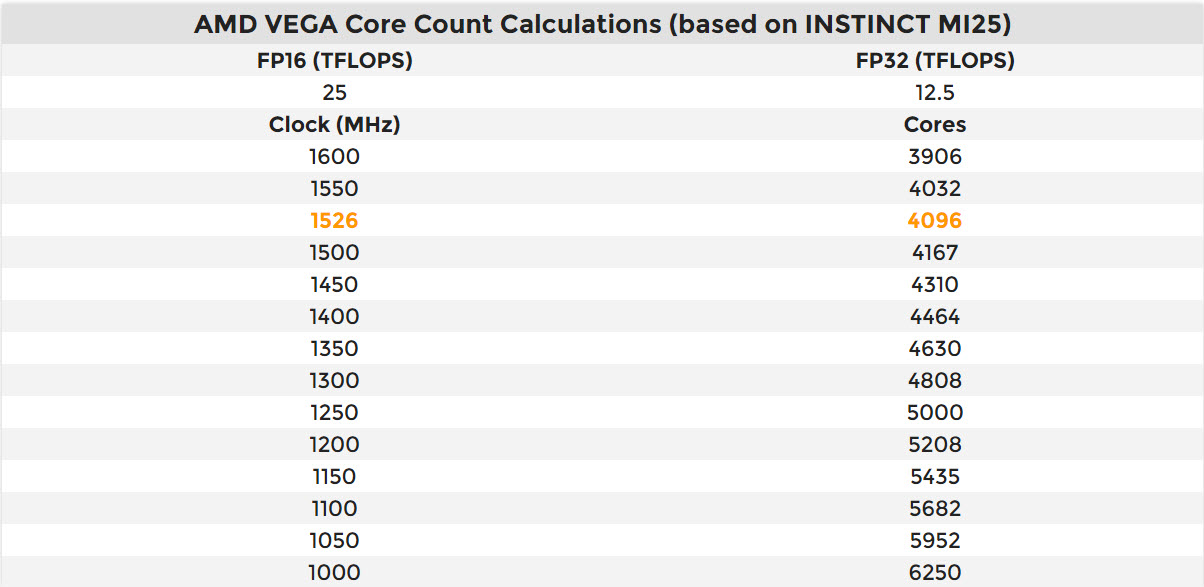Click the 1100 clock cell
Viewport: 1204px width, 587px height.
[x=334, y=509]
